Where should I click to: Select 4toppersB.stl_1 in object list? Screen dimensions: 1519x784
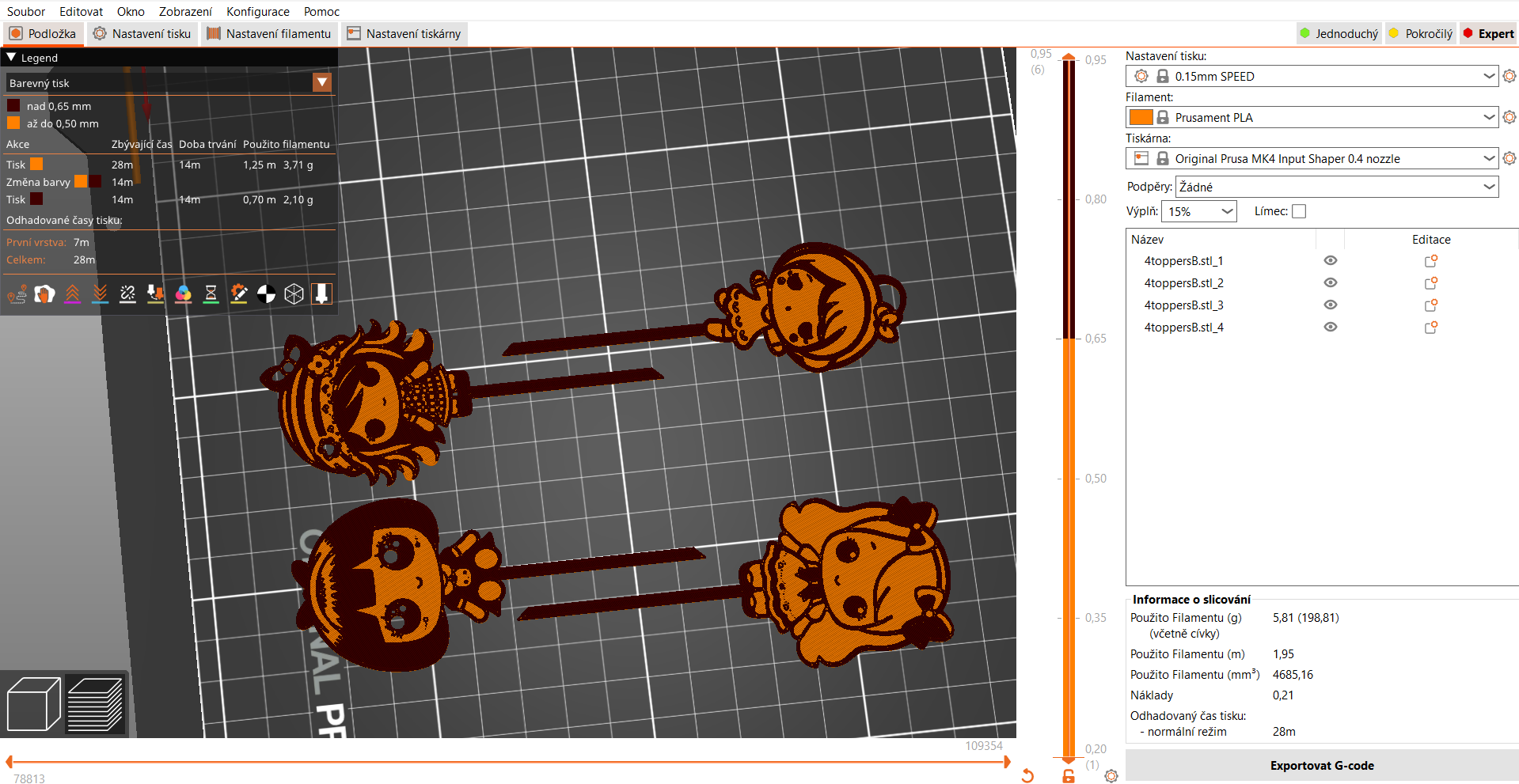(x=1183, y=260)
